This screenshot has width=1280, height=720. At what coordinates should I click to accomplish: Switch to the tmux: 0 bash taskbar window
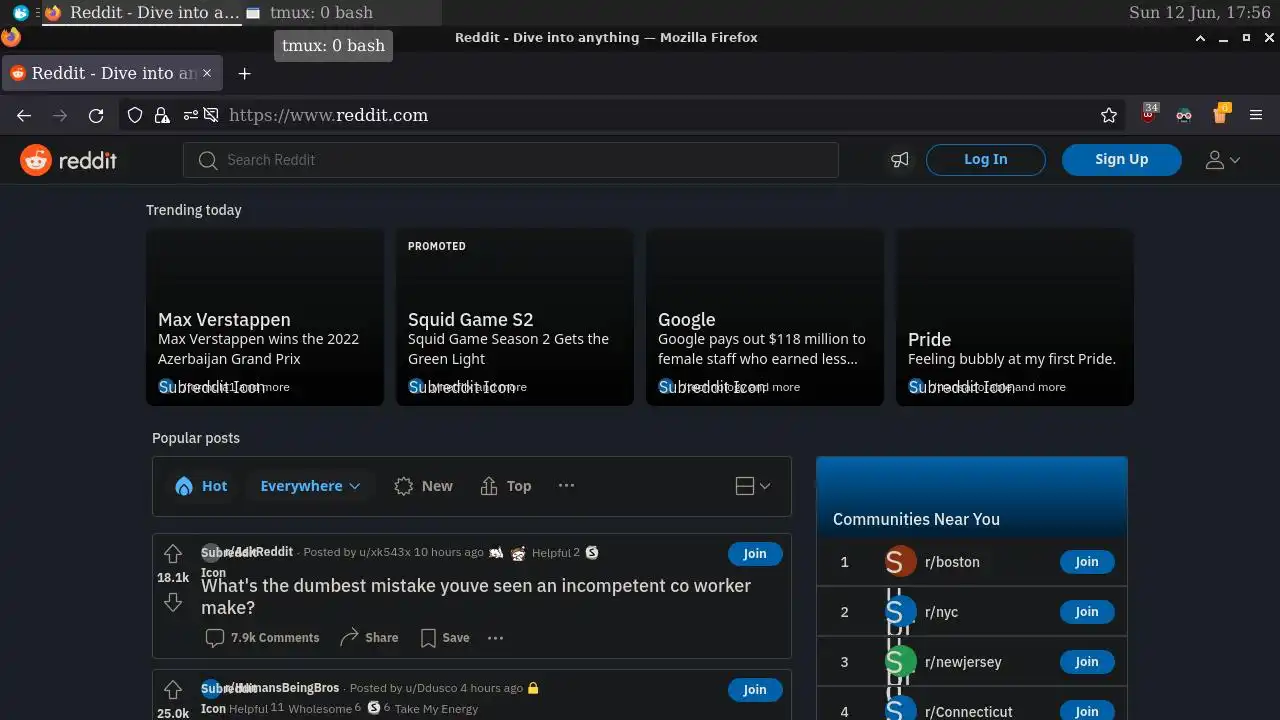[x=340, y=13]
